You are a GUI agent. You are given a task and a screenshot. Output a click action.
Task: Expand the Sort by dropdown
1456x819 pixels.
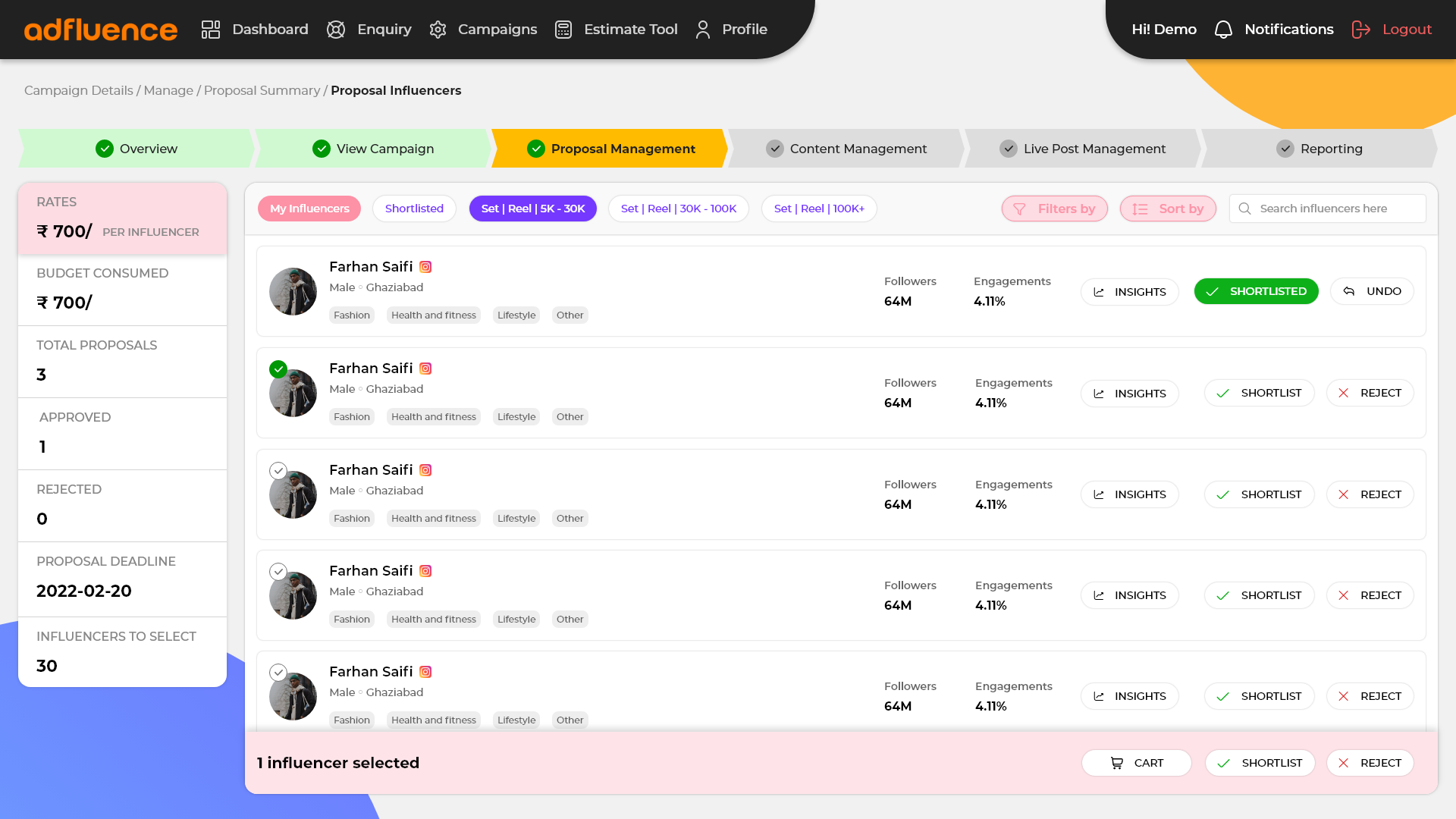[1167, 209]
